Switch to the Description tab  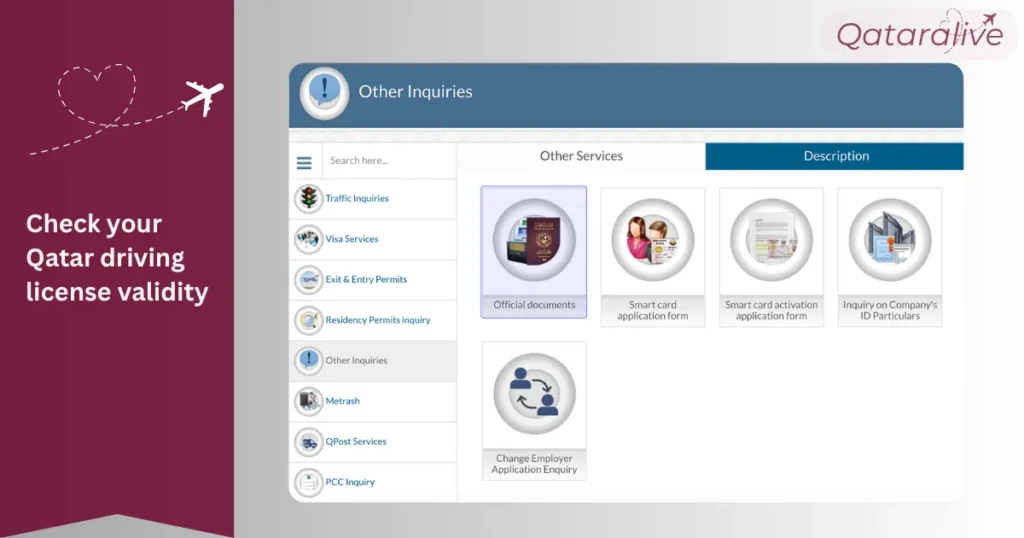point(835,156)
